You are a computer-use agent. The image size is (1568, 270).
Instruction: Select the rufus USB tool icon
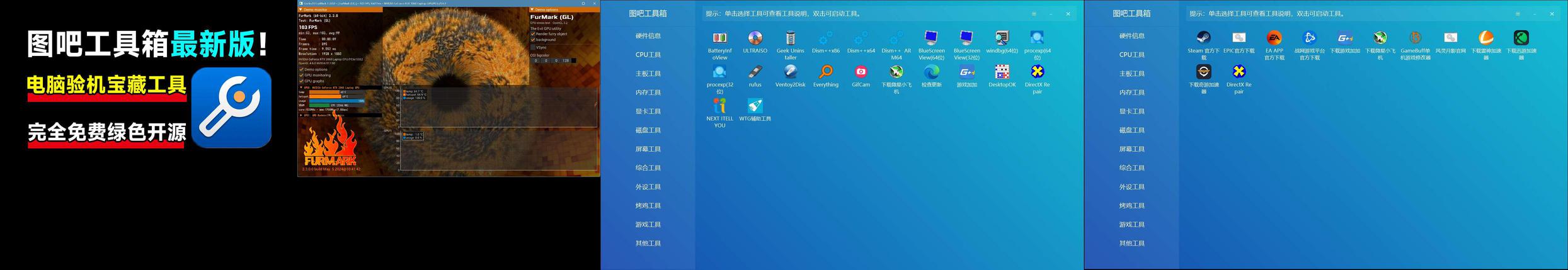[755, 72]
